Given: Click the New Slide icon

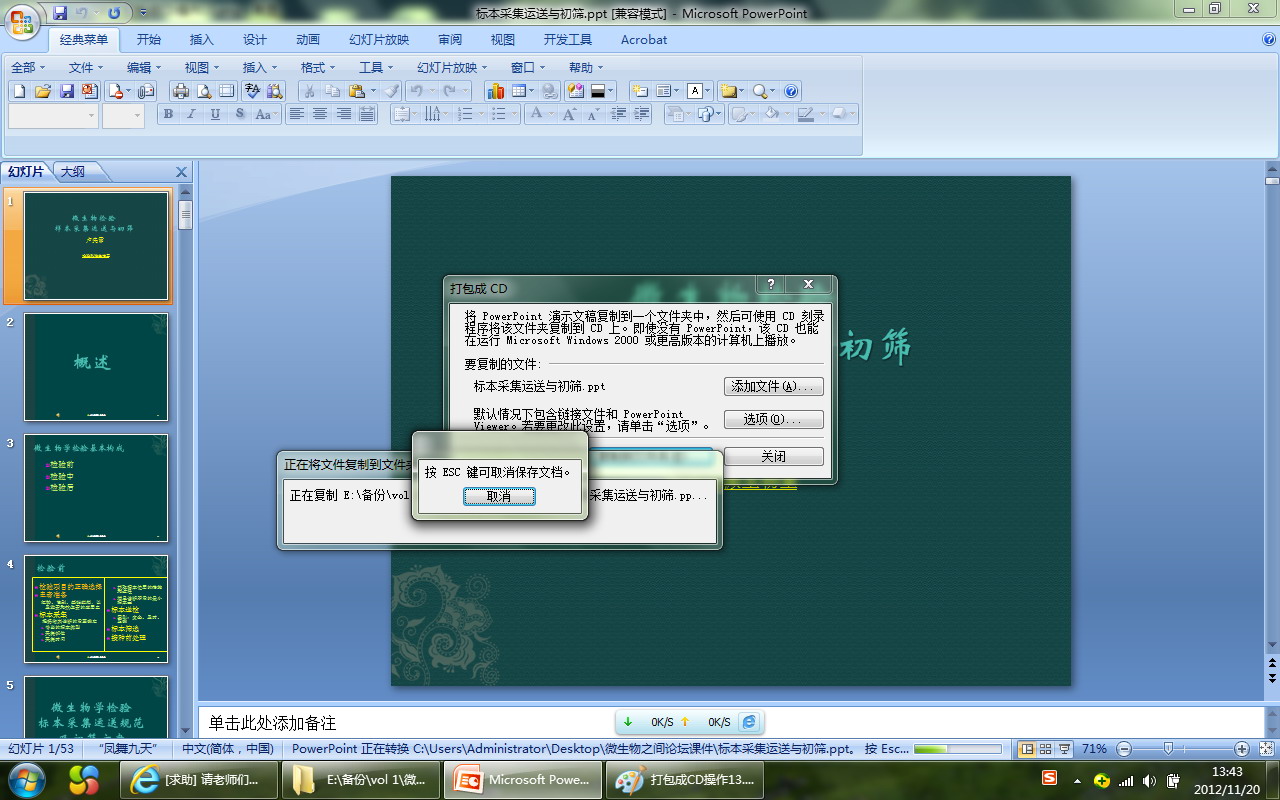Looking at the screenshot, I should tap(639, 91).
